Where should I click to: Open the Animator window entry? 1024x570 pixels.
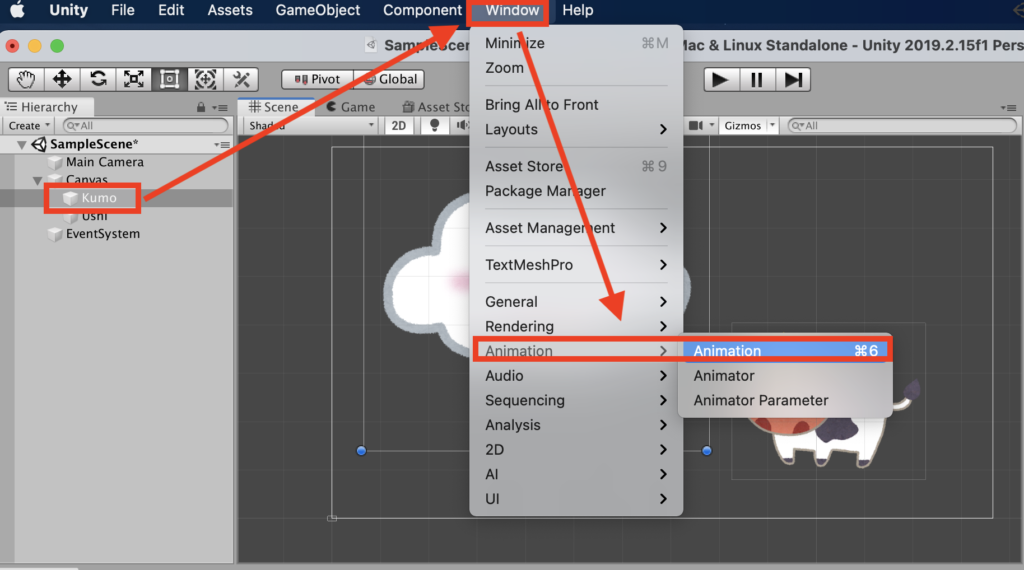click(x=786, y=375)
